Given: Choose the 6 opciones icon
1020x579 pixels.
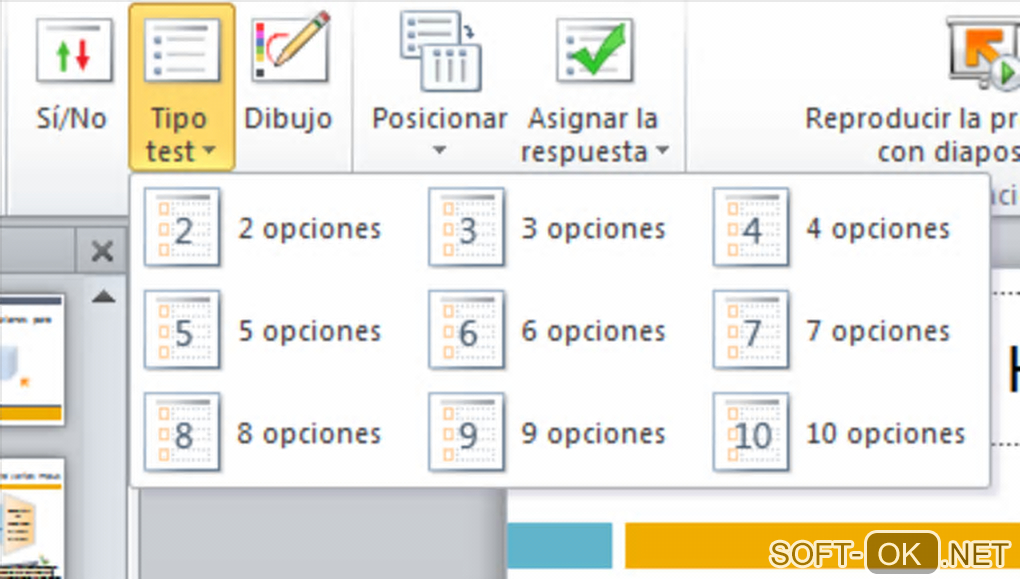Looking at the screenshot, I should (467, 331).
